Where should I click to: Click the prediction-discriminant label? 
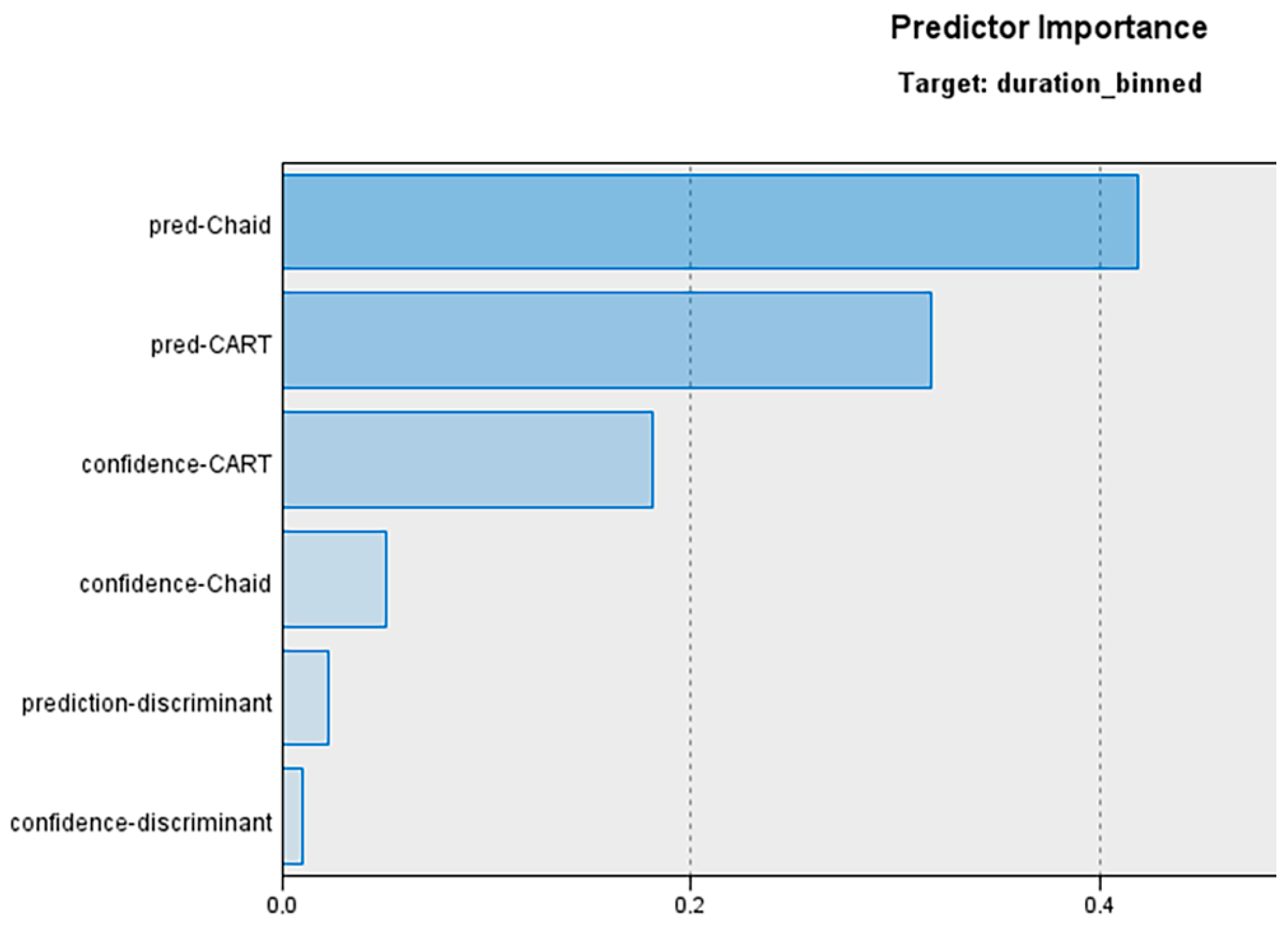pyautogui.click(x=147, y=703)
